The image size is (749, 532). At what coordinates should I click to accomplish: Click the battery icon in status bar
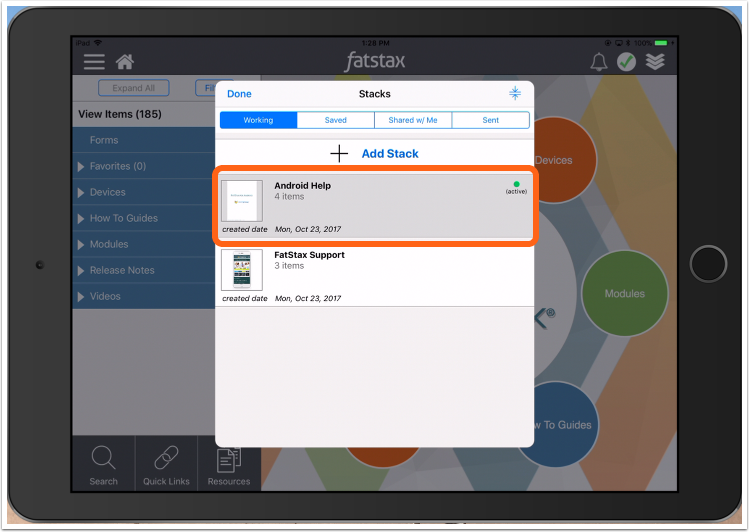point(661,43)
